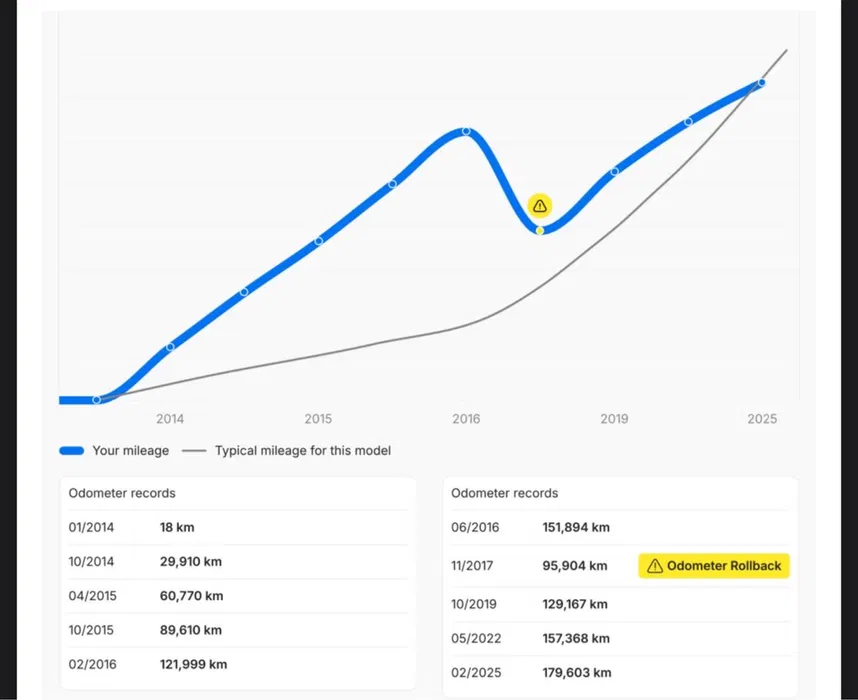Viewport: 858px width, 700px height.
Task: Click the right 'Odometer records' heading
Action: pyautogui.click(x=505, y=493)
